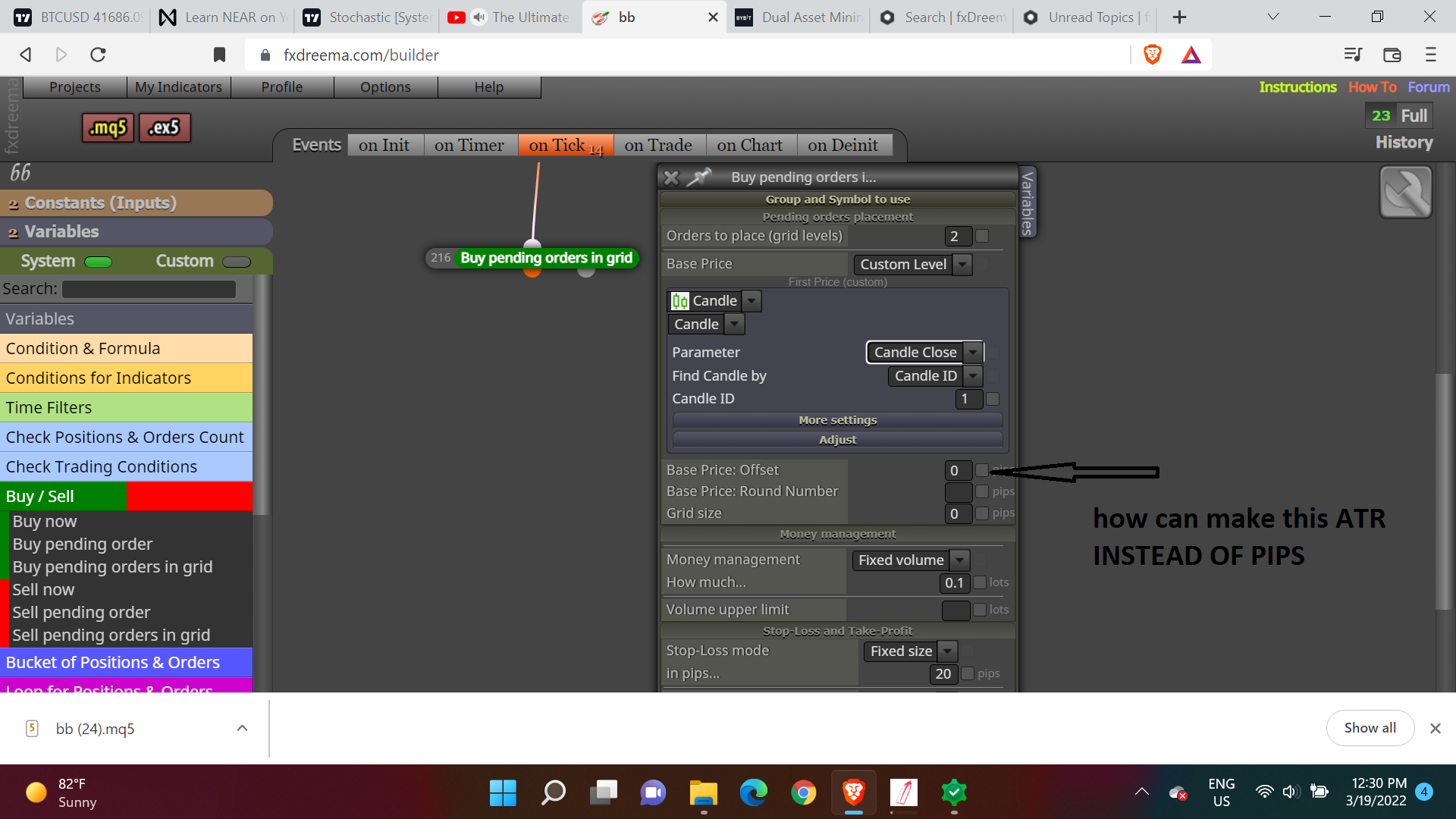Tick the How much lots checkbox
The image size is (1456, 819).
980,582
